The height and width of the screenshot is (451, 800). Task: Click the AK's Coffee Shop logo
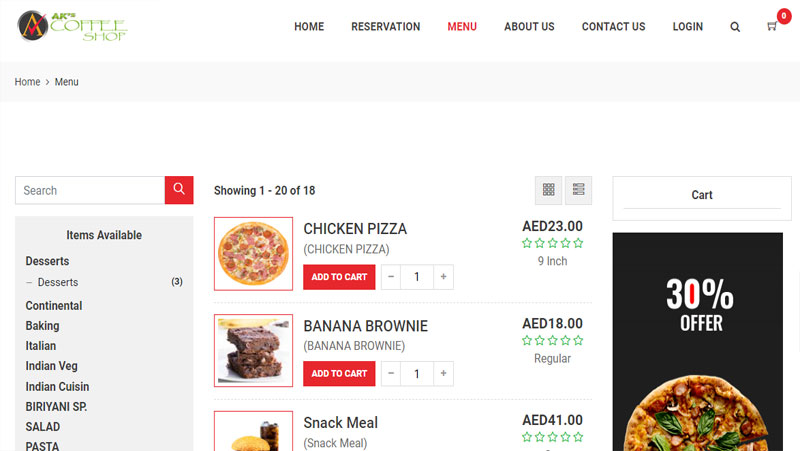72,25
